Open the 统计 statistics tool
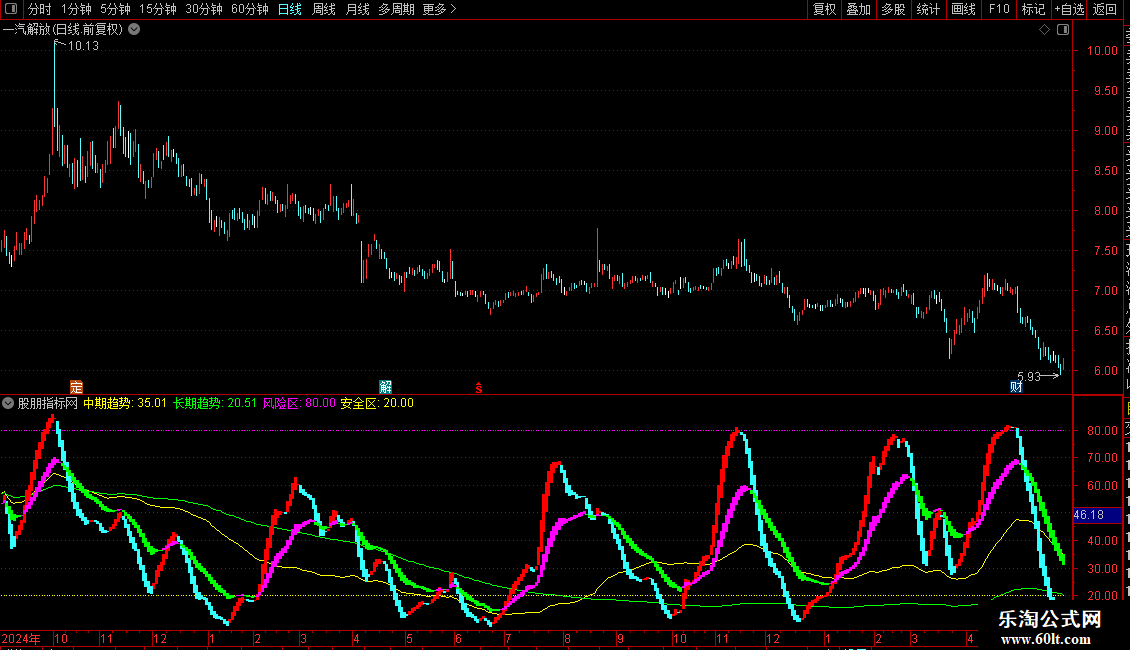This screenshot has width=1130, height=650. (x=928, y=9)
